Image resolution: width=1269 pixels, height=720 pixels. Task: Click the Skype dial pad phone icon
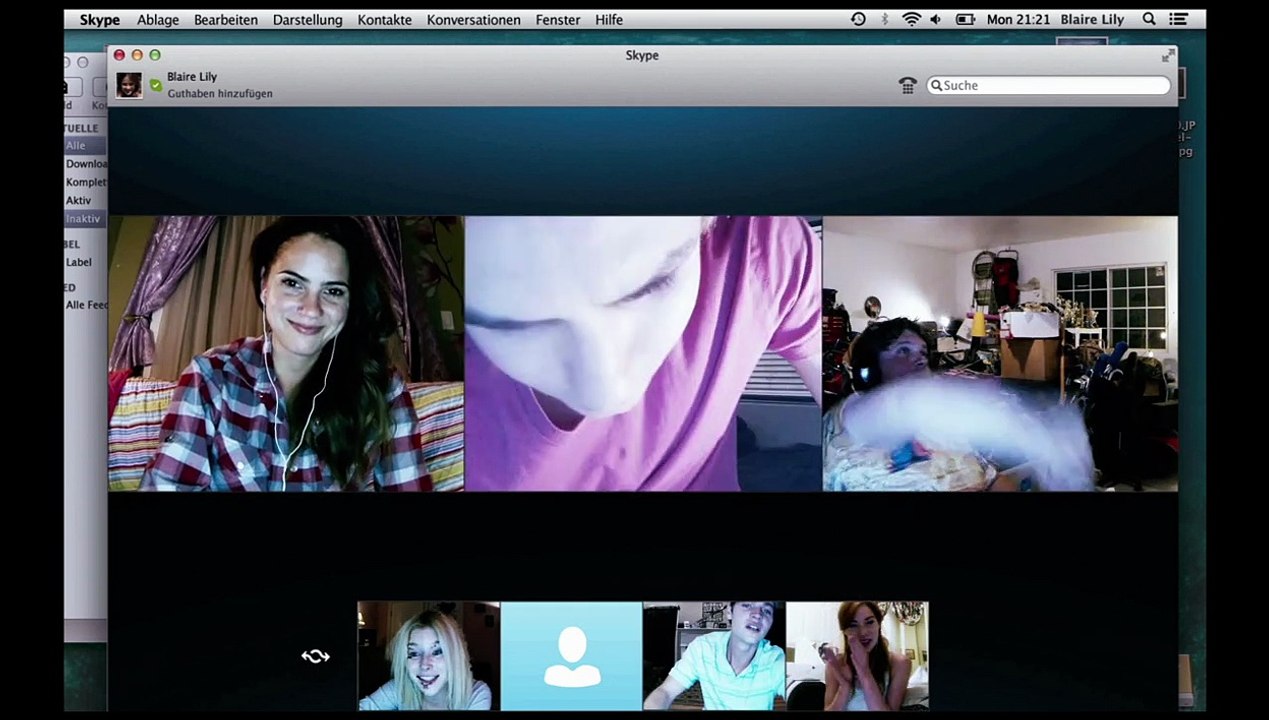pyautogui.click(x=908, y=86)
